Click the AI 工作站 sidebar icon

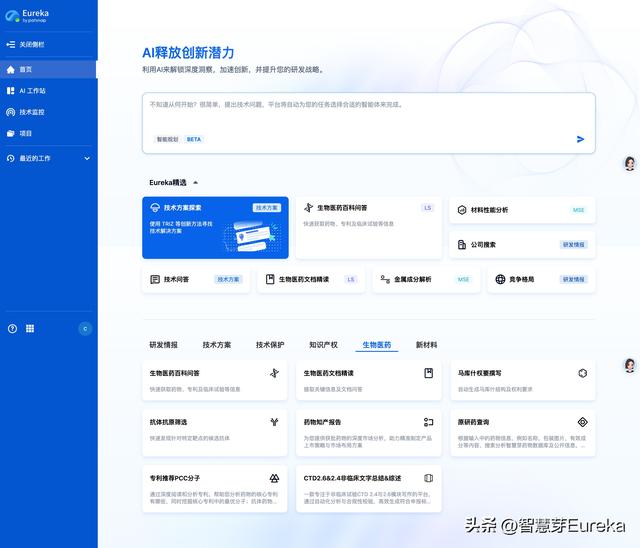pyautogui.click(x=11, y=91)
